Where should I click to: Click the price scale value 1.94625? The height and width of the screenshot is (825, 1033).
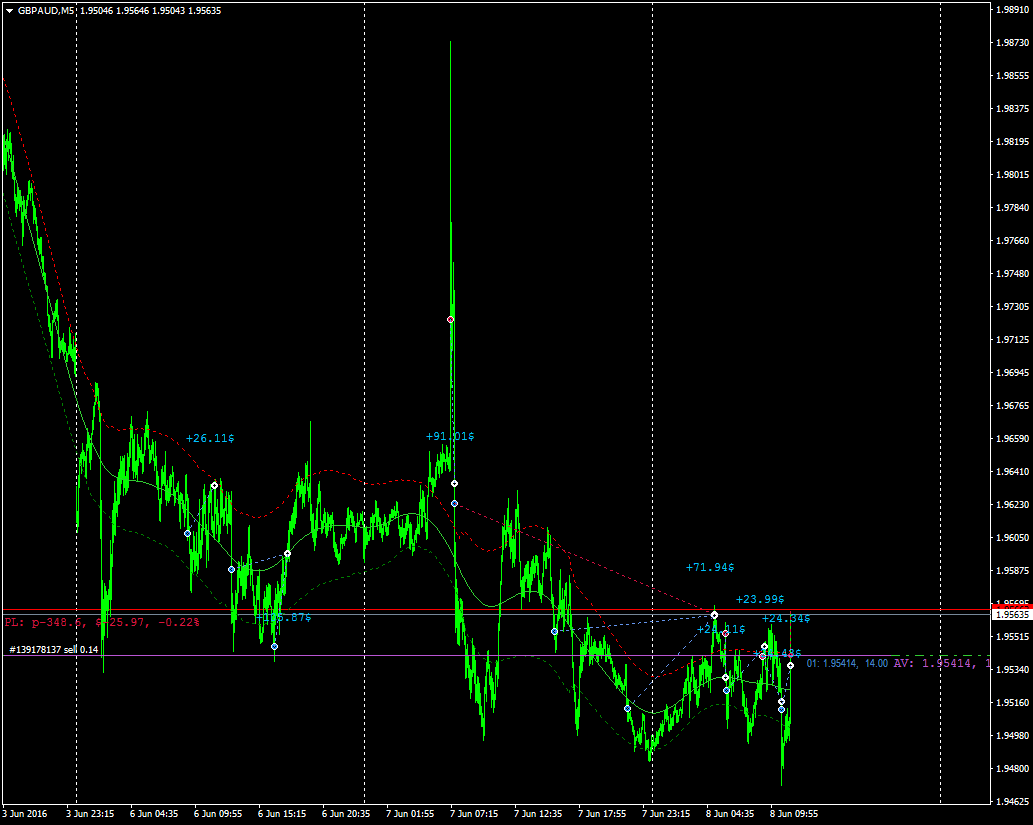[x=1013, y=801]
